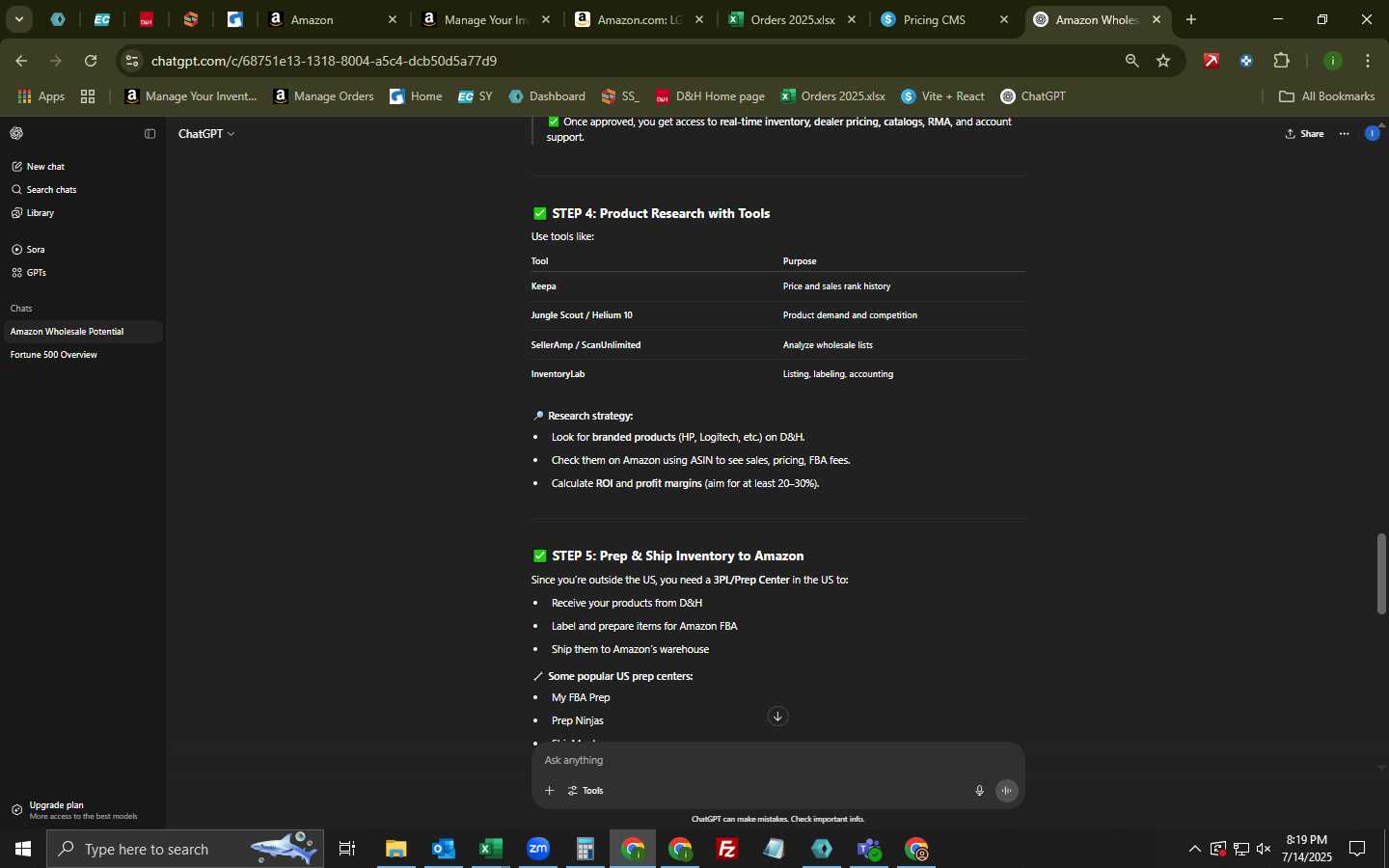Open the Extensions puzzle icon
The image size is (1389, 868).
point(1282,61)
